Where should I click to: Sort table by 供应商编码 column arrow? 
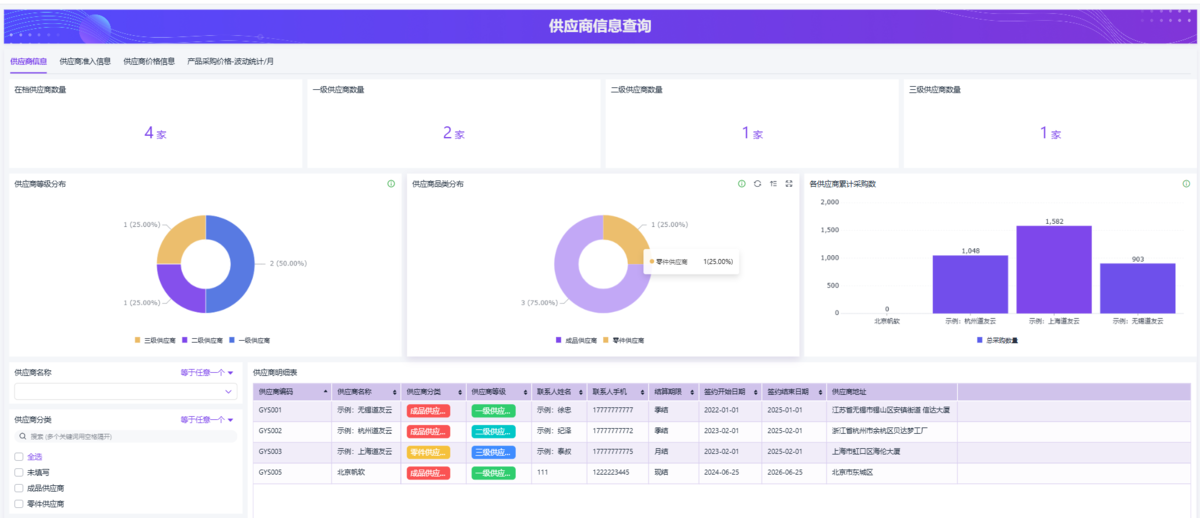click(x=323, y=393)
